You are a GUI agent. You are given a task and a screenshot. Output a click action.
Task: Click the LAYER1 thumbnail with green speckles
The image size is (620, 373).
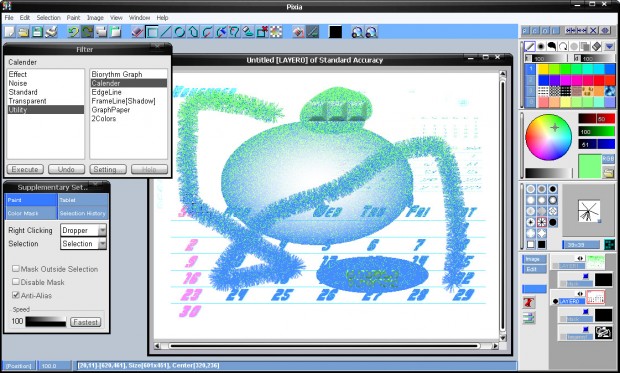click(x=595, y=262)
